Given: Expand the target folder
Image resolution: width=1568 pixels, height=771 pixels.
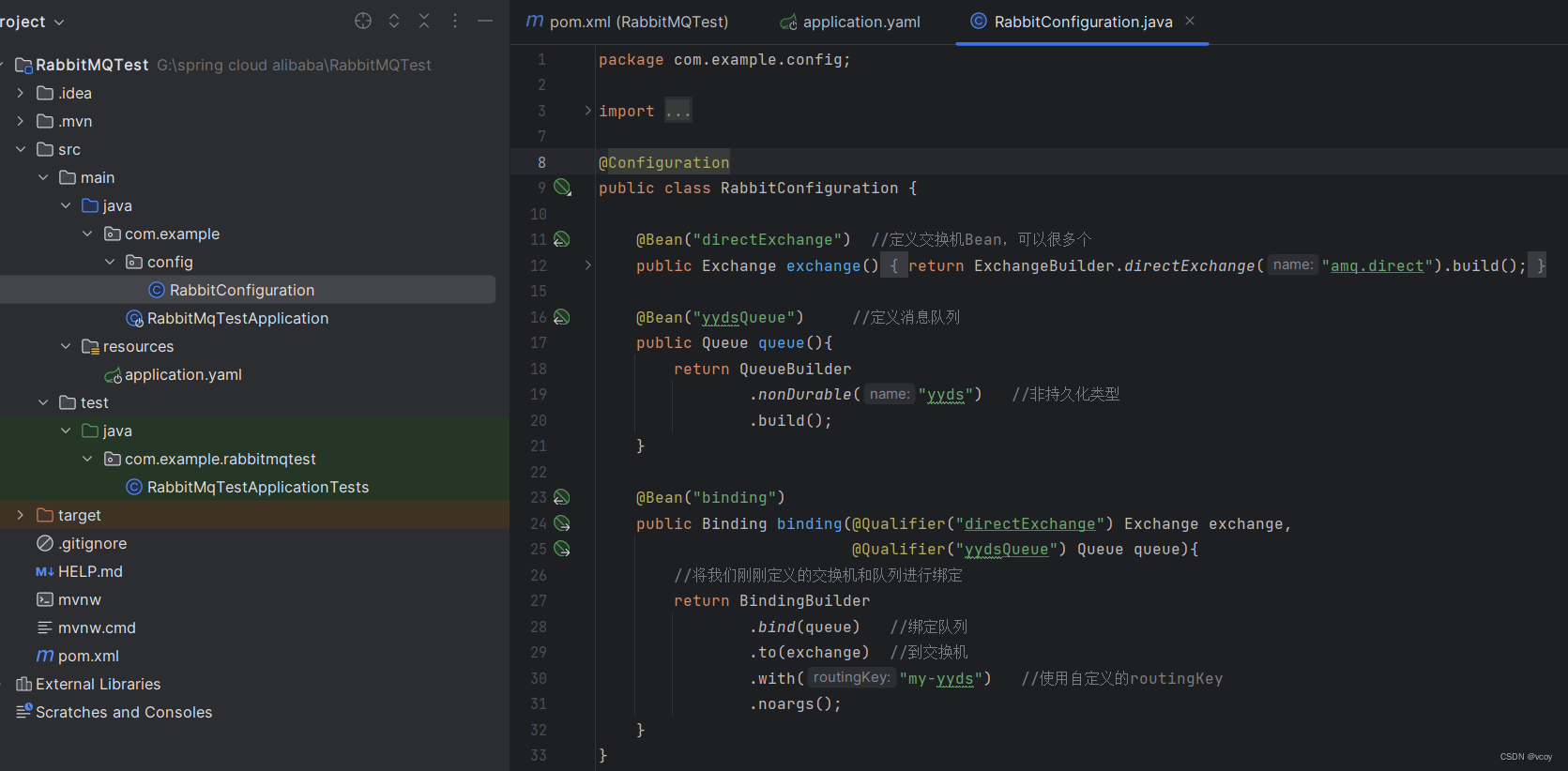Looking at the screenshot, I should pos(21,515).
